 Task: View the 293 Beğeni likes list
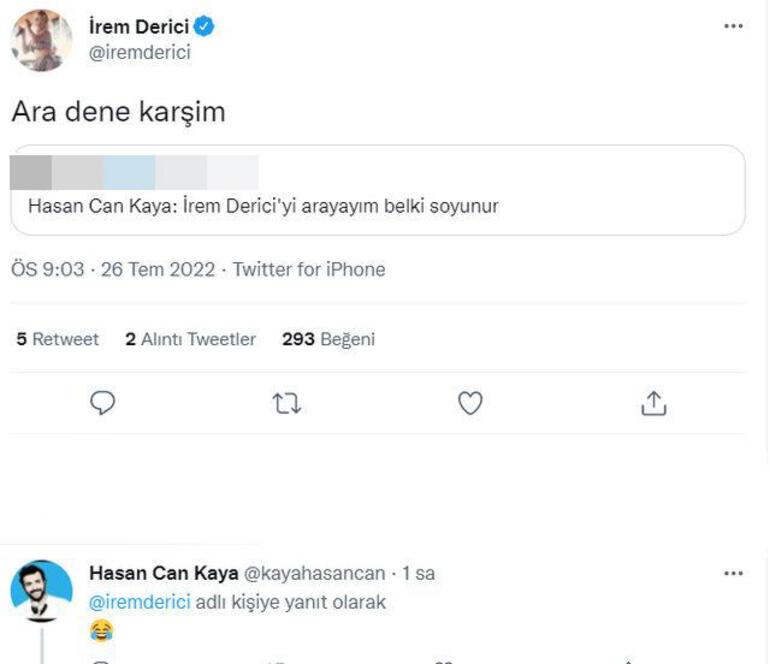click(x=328, y=339)
